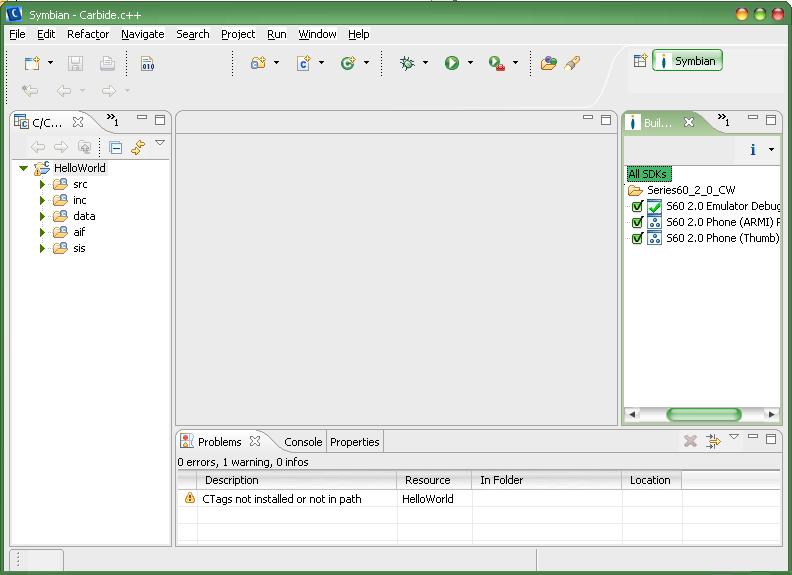Click the Back navigation arrow in toolbar

64,90
